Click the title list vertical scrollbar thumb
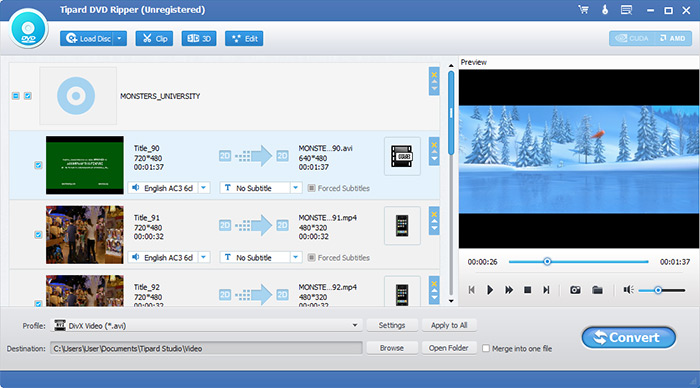This screenshot has width=700, height=388. point(451,113)
